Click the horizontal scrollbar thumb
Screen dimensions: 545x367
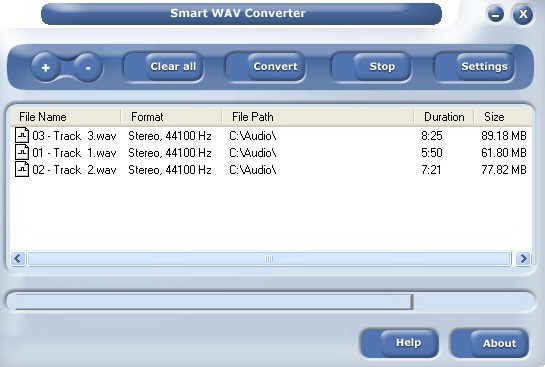click(x=269, y=259)
